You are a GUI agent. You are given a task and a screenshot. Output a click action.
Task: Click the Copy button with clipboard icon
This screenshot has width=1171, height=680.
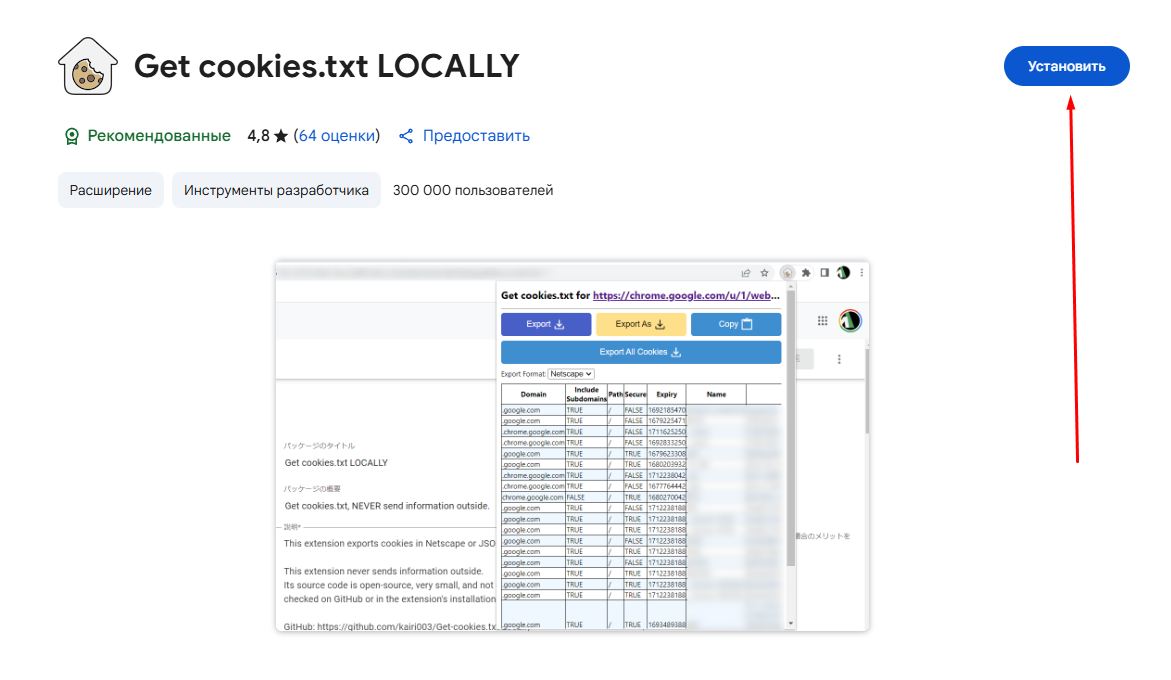[x=736, y=324]
